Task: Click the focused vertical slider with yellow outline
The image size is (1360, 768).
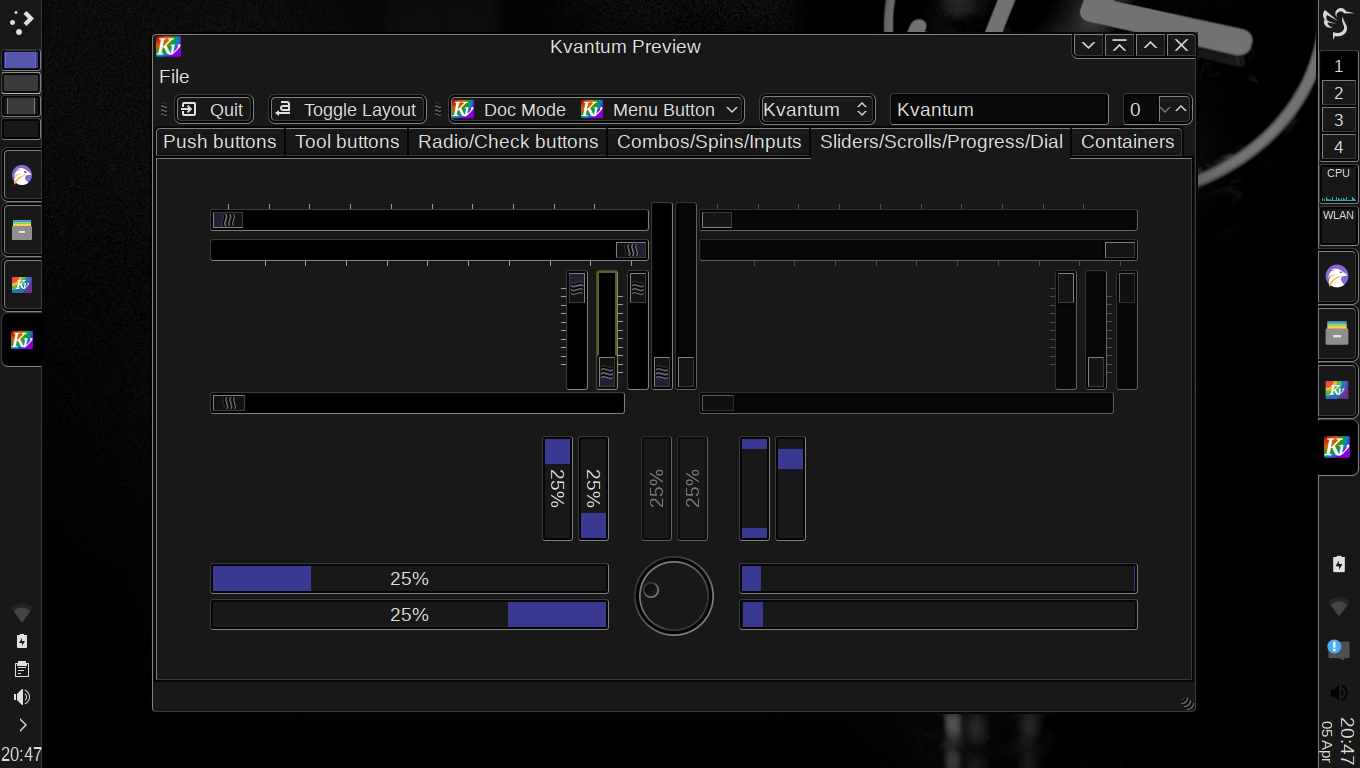Action: (x=607, y=330)
